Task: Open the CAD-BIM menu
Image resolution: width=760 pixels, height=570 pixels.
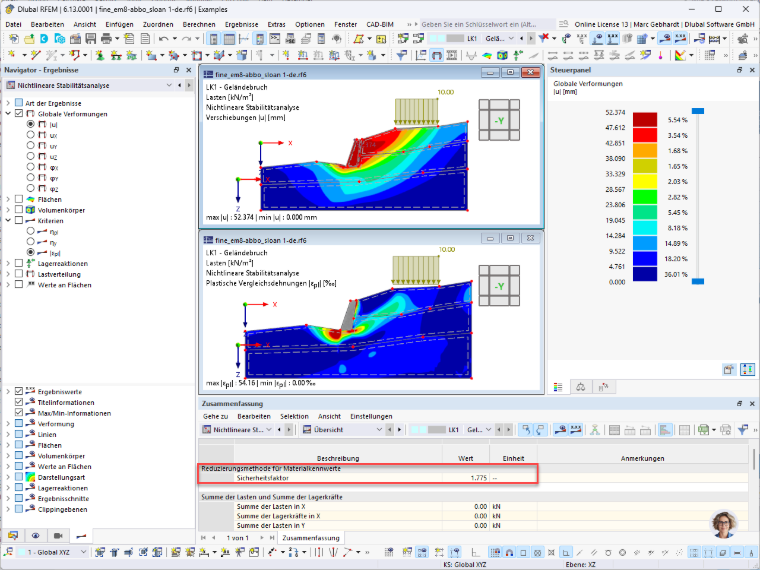Action: [x=380, y=24]
